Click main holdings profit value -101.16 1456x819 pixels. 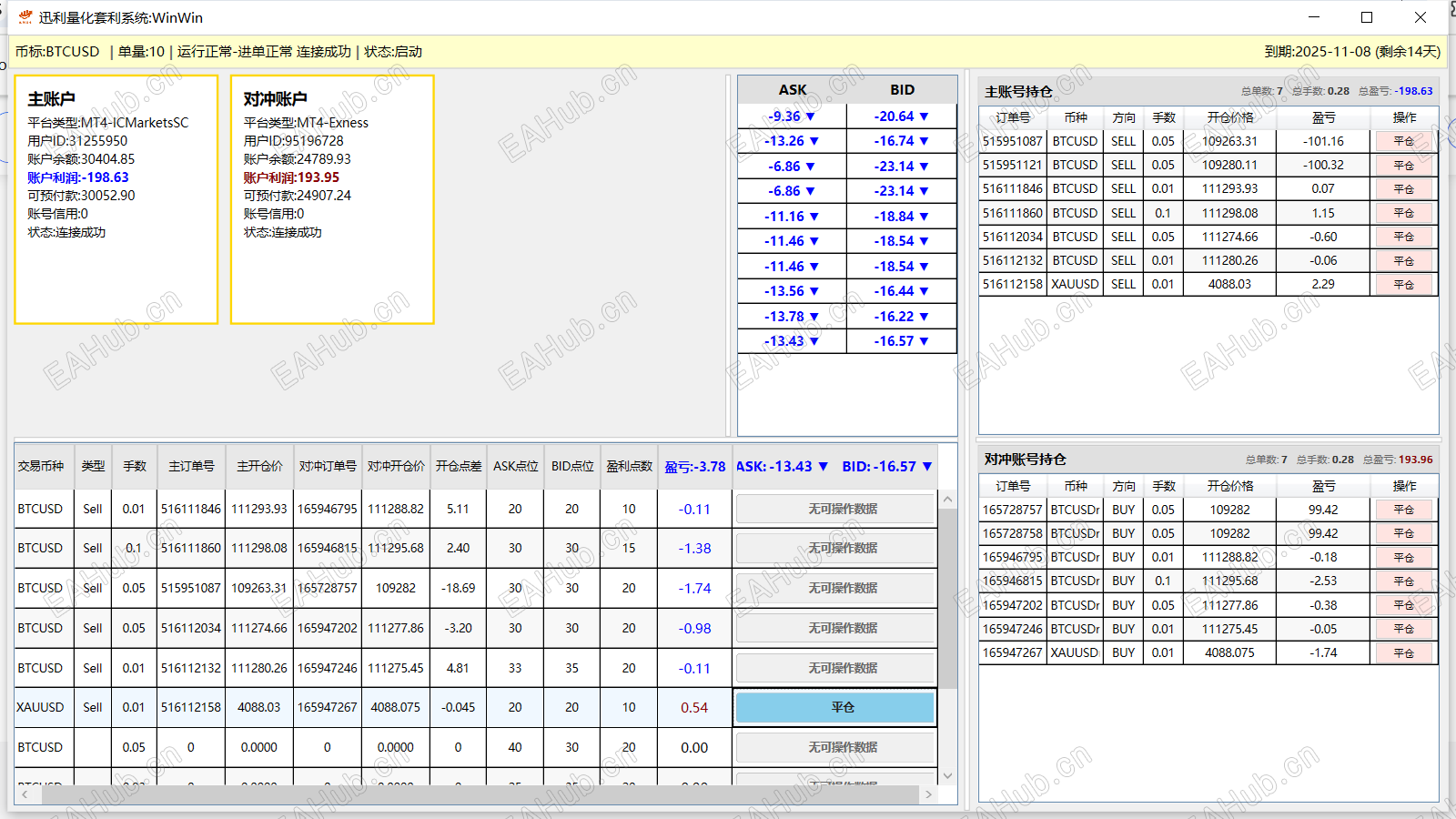point(1323,141)
